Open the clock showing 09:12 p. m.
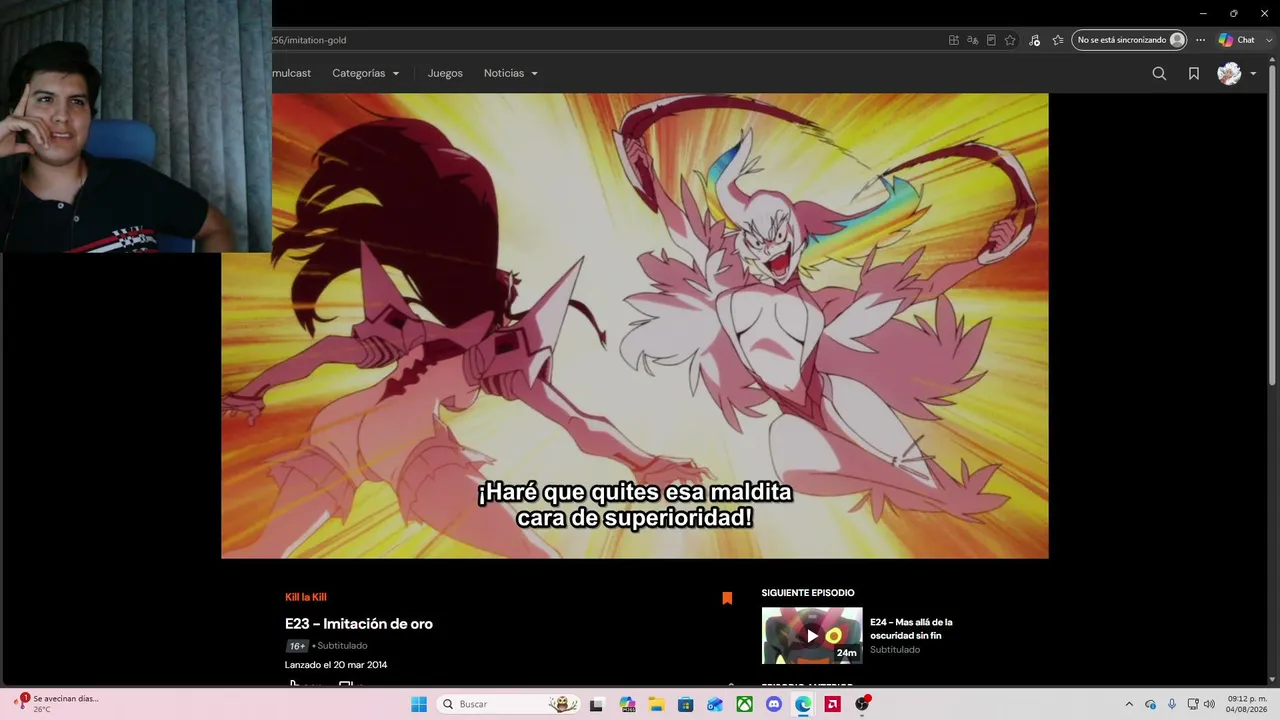This screenshot has height=720, width=1280. point(1247,704)
